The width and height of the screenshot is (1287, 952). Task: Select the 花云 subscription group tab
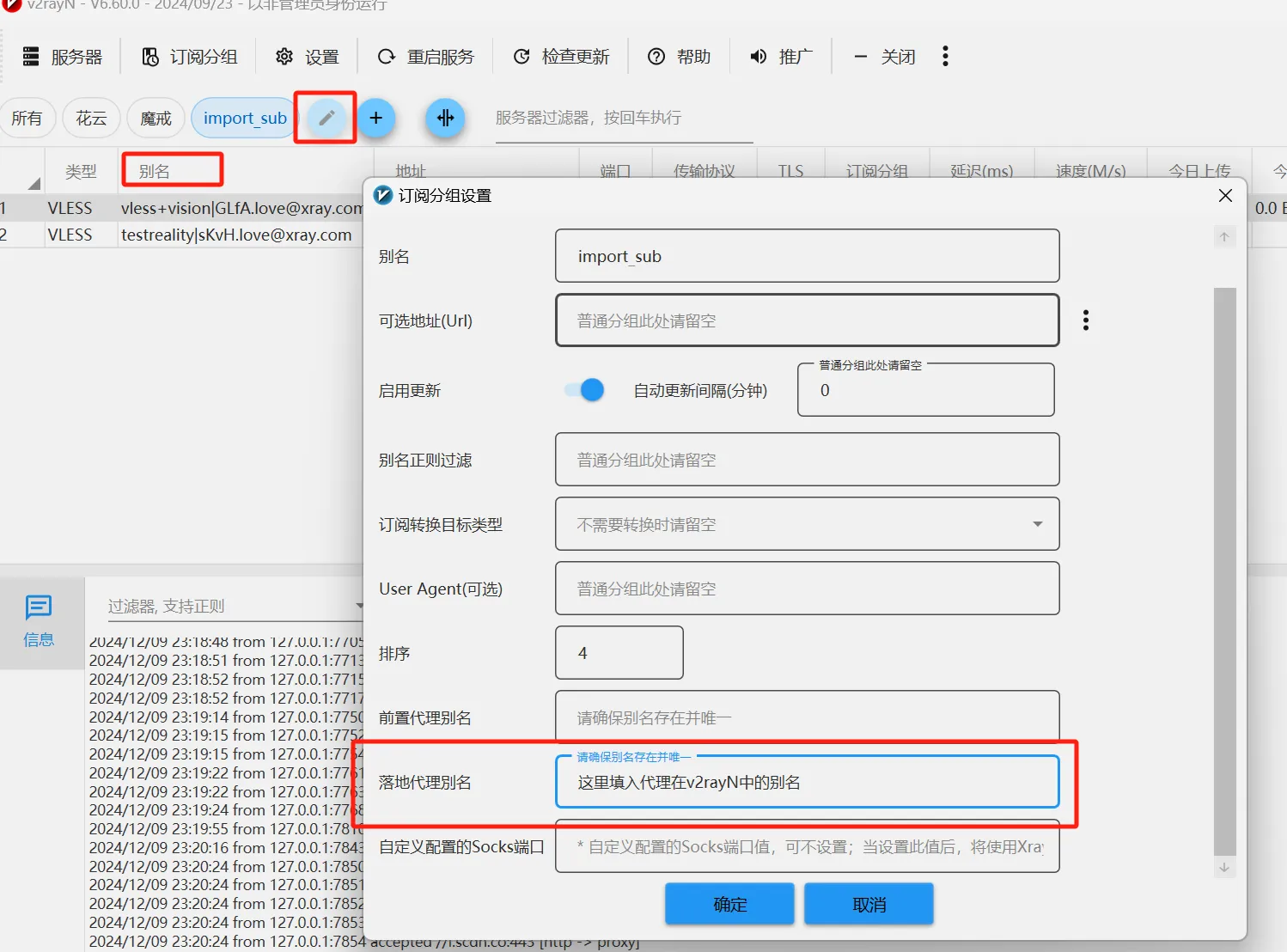click(x=91, y=118)
